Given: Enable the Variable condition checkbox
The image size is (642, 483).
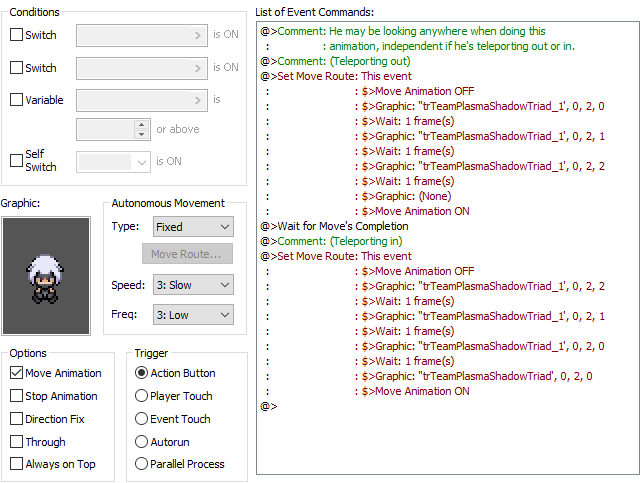Looking at the screenshot, I should [x=16, y=100].
